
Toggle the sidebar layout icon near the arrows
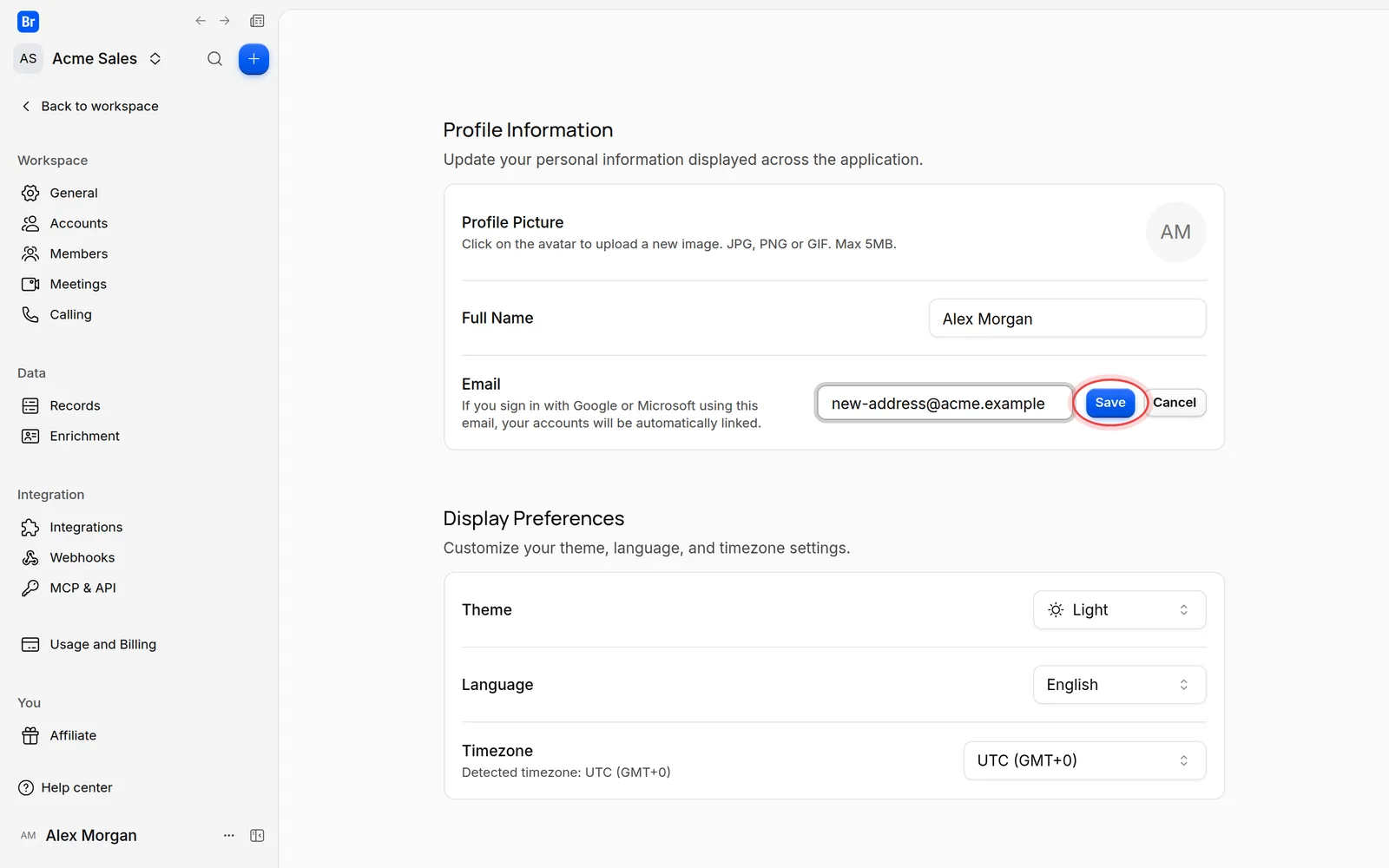click(x=257, y=21)
